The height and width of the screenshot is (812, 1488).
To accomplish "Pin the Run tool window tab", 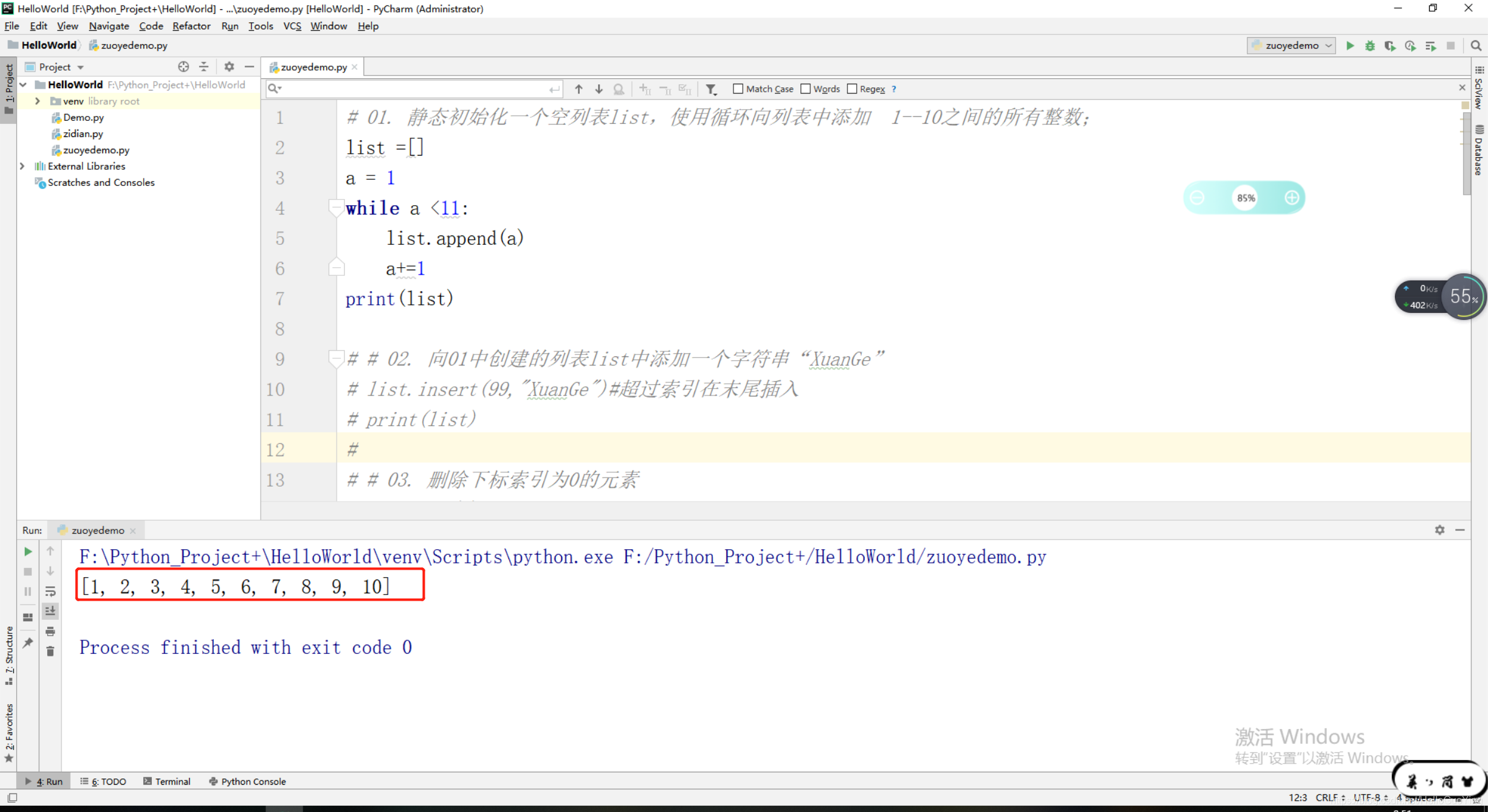I will point(27,643).
